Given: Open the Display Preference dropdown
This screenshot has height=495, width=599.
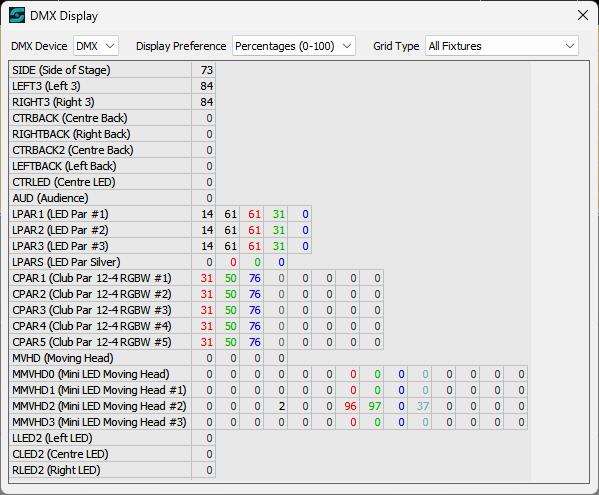Looking at the screenshot, I should click(294, 46).
